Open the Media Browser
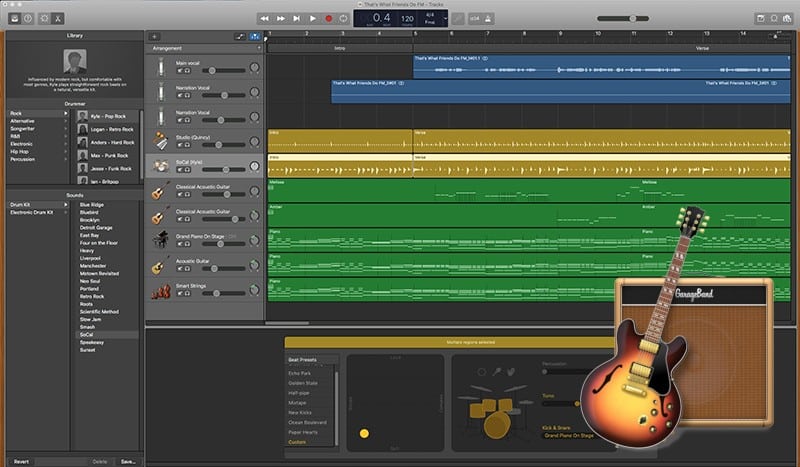This screenshot has width=800, height=467. (x=787, y=18)
